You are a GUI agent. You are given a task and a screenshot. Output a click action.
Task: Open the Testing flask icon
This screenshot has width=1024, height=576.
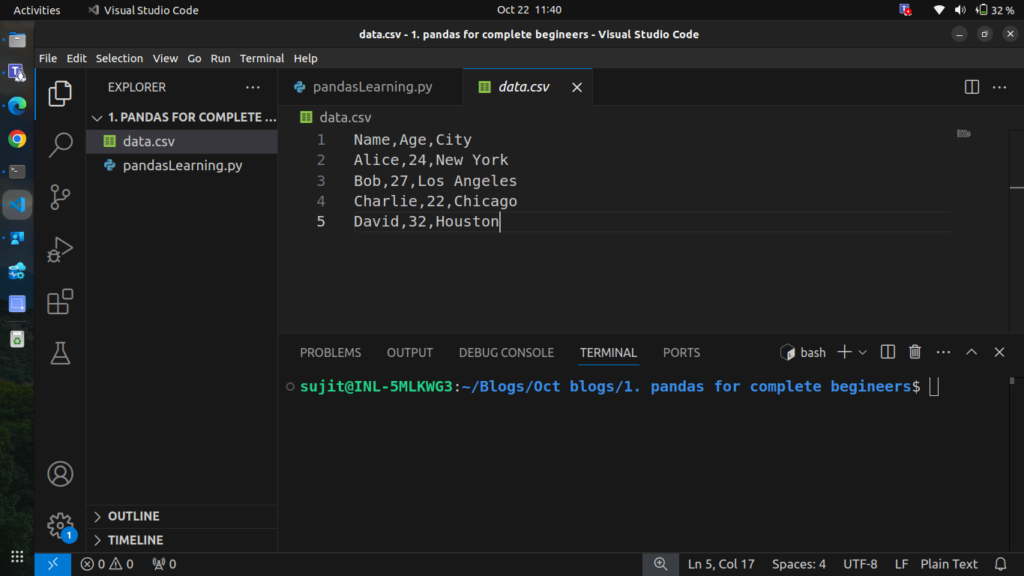60,353
